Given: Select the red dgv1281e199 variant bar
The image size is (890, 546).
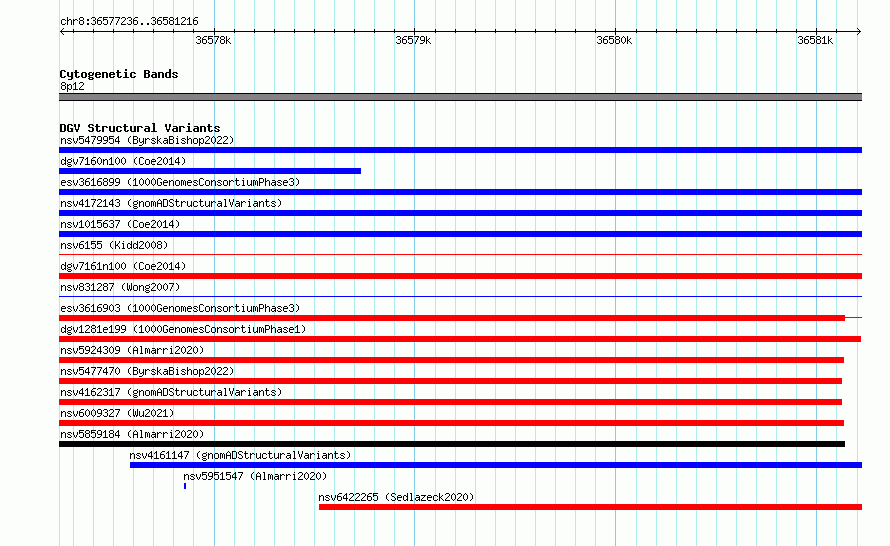Looking at the screenshot, I should [x=460, y=339].
